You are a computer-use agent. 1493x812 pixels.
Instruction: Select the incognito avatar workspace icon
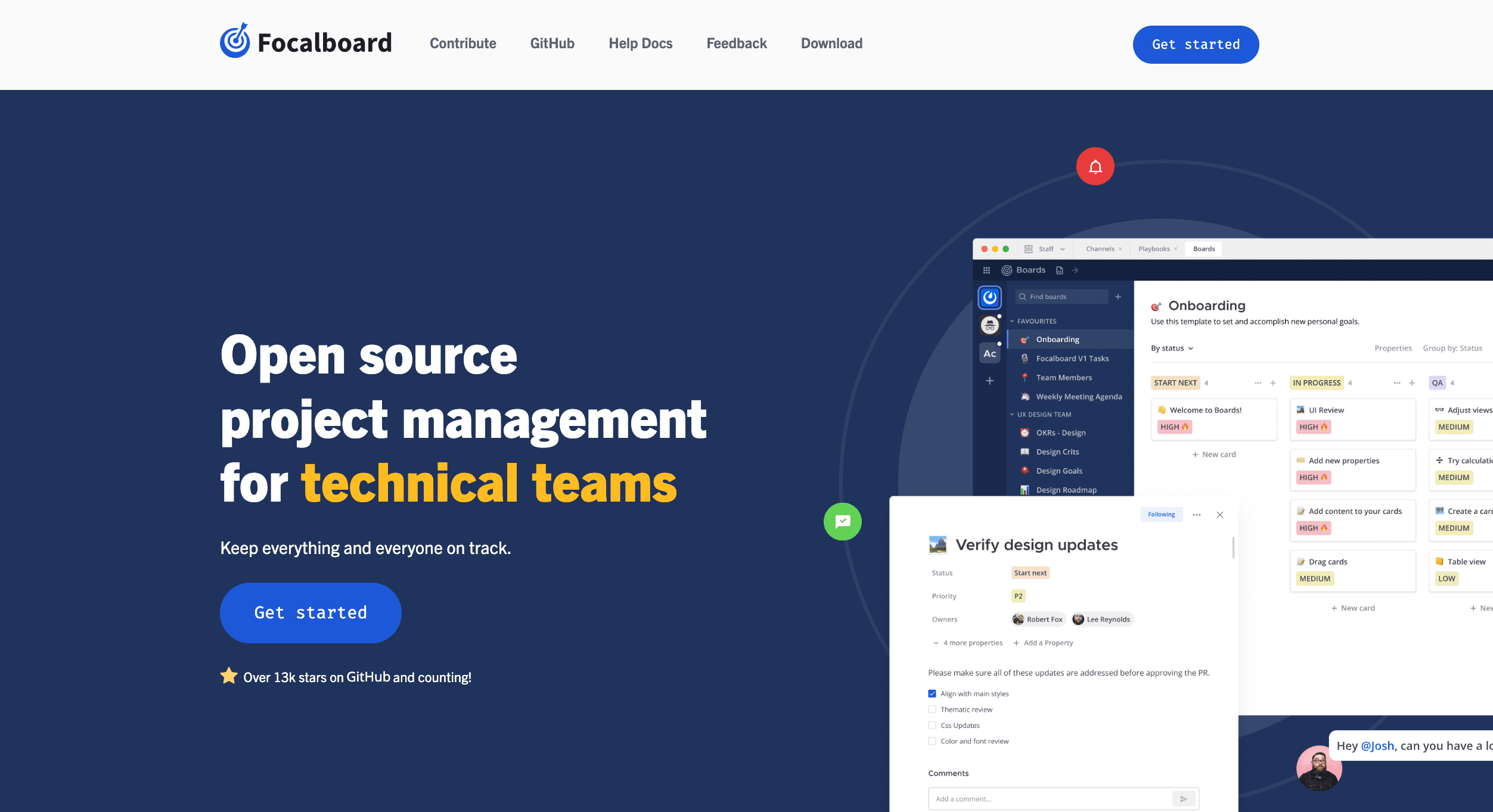point(989,325)
